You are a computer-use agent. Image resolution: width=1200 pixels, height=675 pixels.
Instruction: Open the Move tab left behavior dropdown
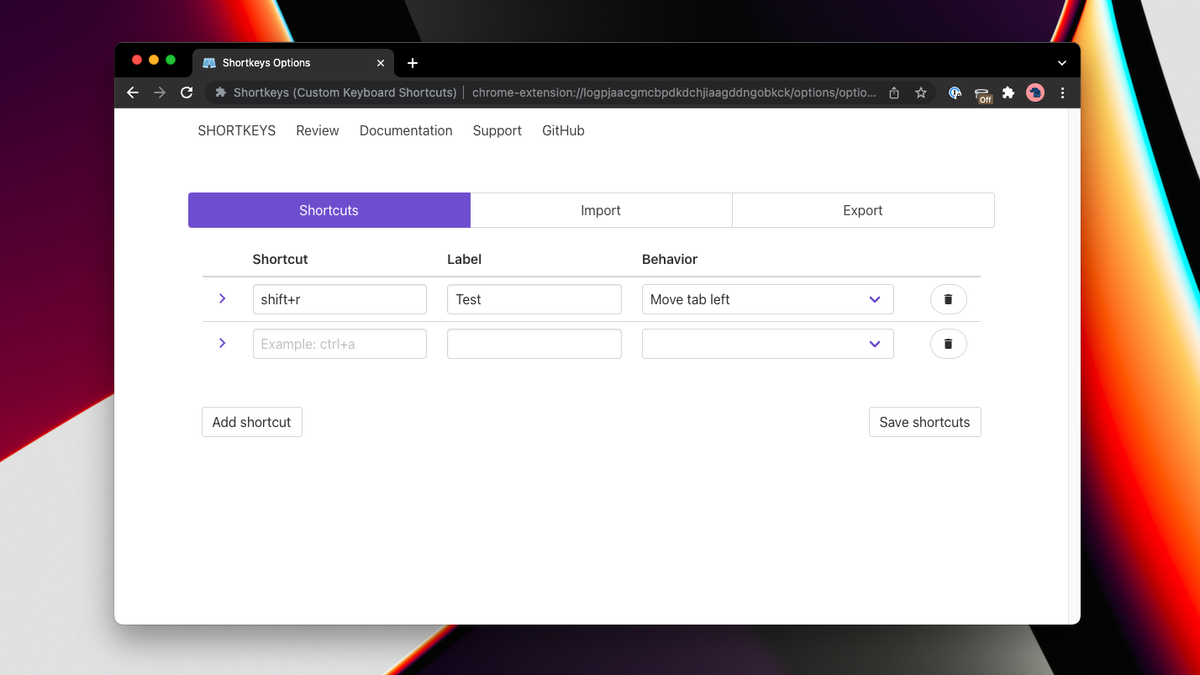coord(767,299)
